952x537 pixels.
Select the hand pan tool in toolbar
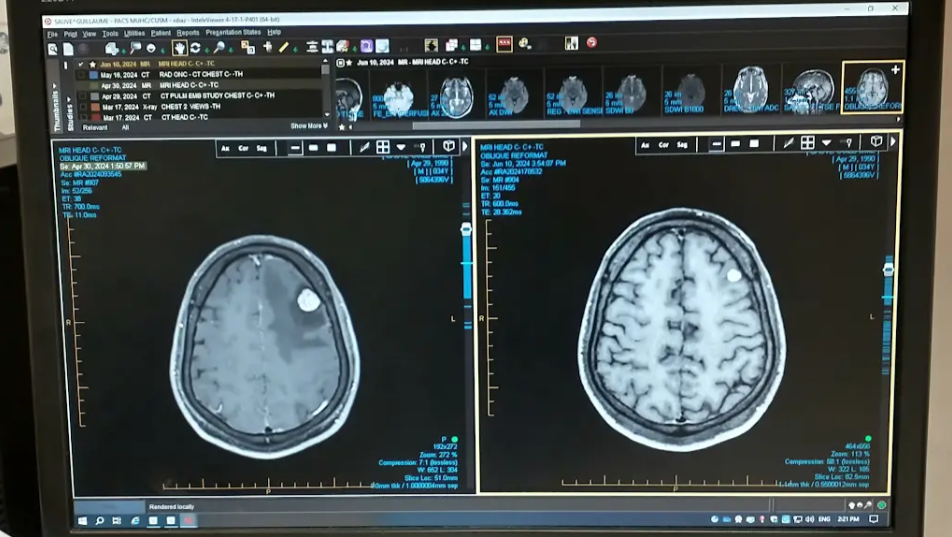click(180, 47)
